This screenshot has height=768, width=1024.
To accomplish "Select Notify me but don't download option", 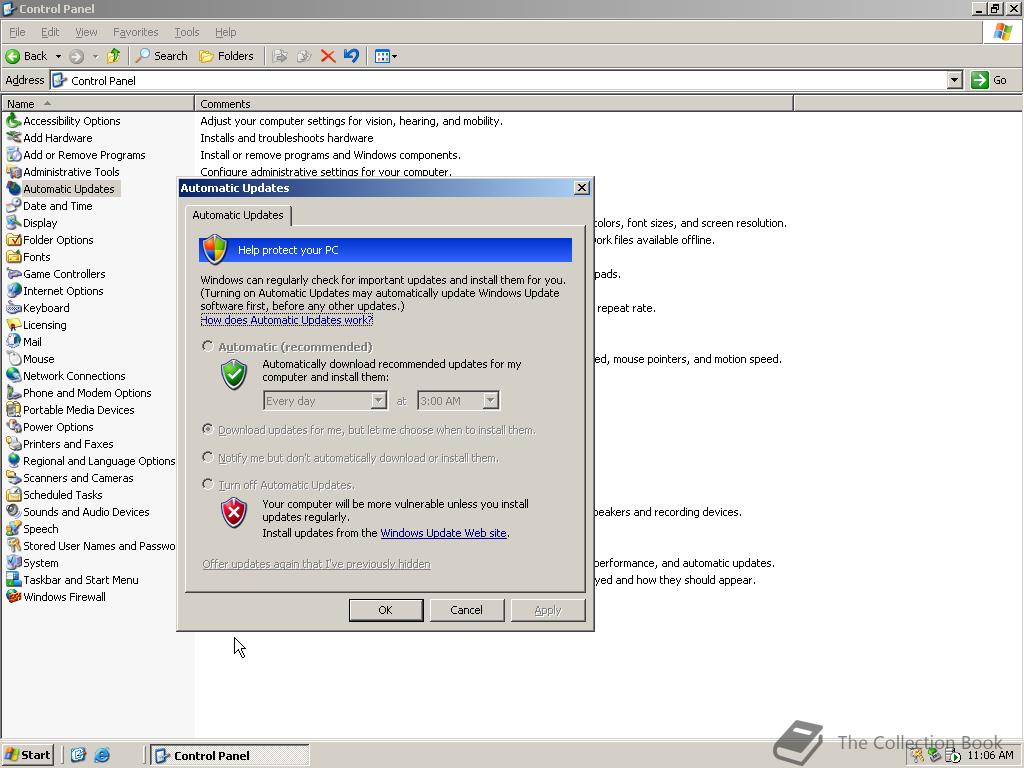I will coord(208,456).
